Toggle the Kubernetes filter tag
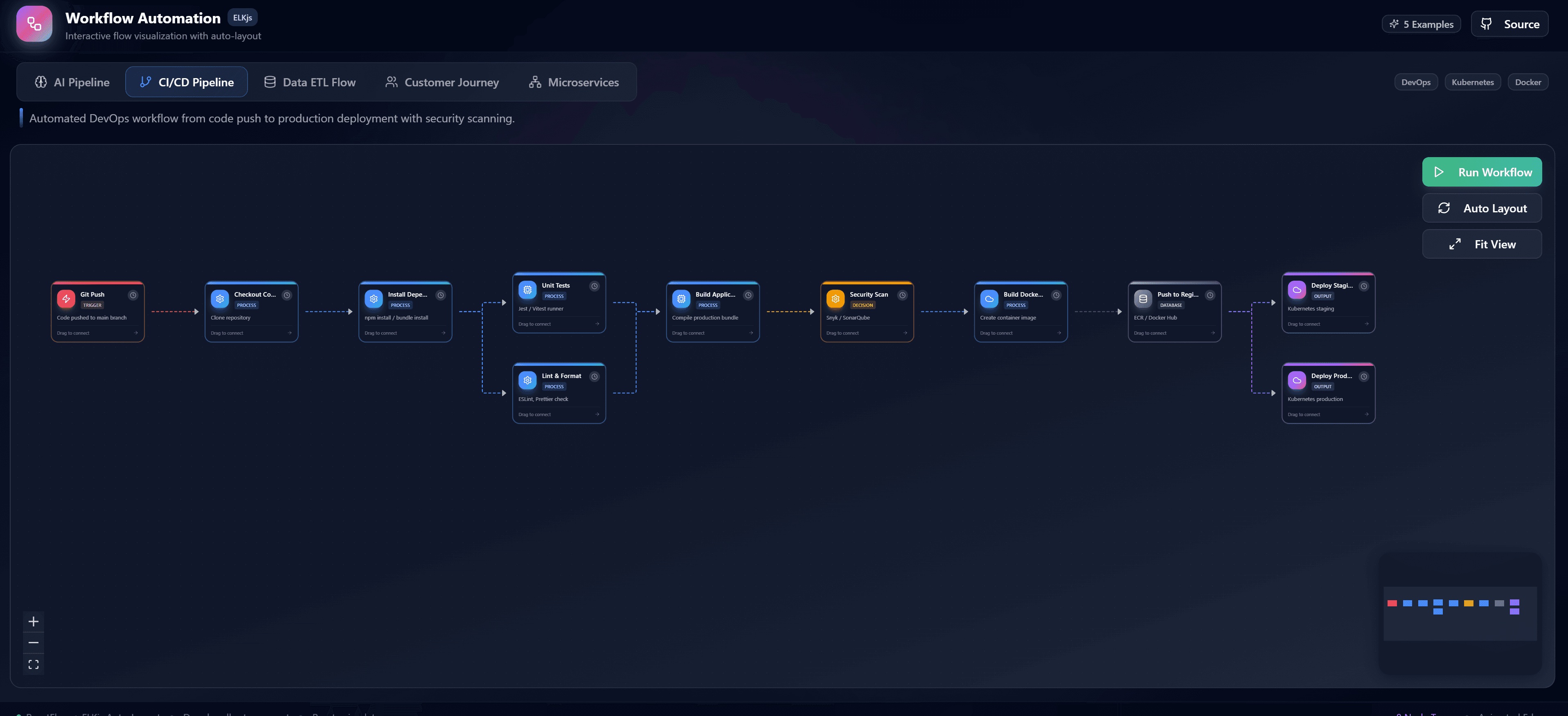Viewport: 1568px width, 716px height. (x=1472, y=81)
